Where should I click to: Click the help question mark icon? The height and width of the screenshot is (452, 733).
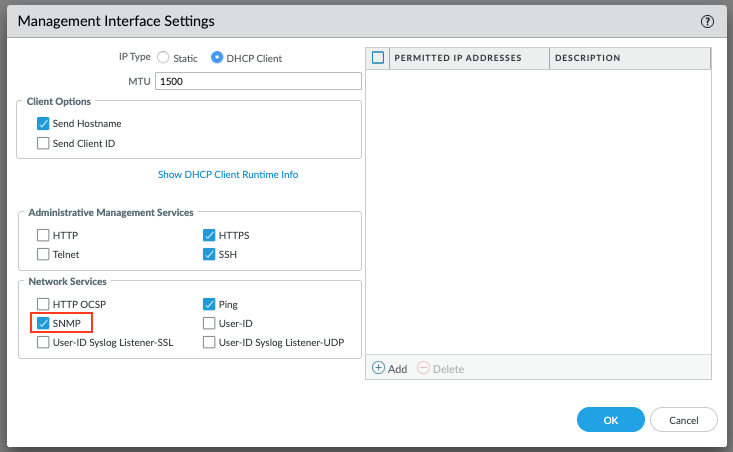pyautogui.click(x=708, y=20)
